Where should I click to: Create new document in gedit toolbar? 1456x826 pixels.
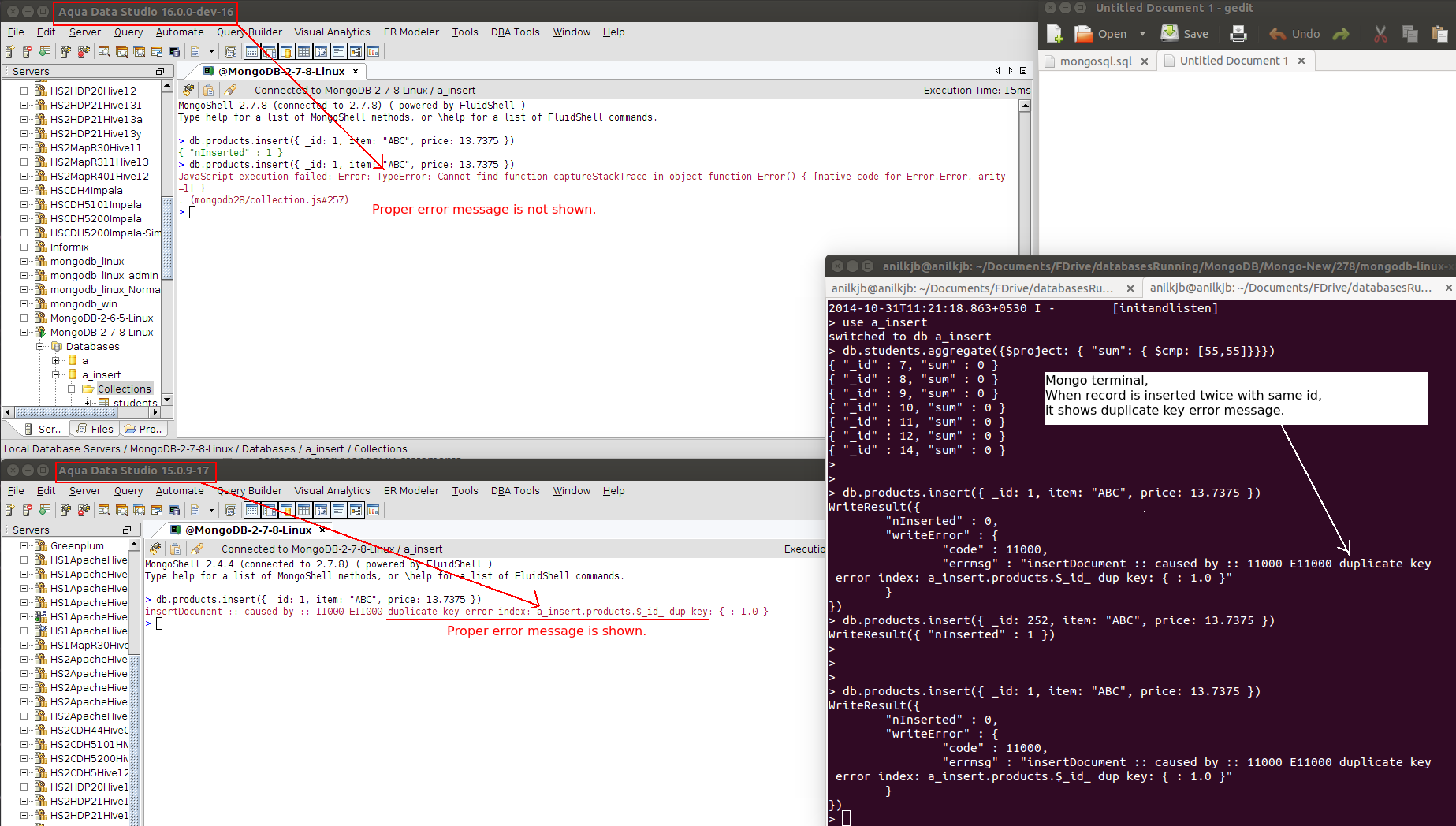pos(1055,34)
